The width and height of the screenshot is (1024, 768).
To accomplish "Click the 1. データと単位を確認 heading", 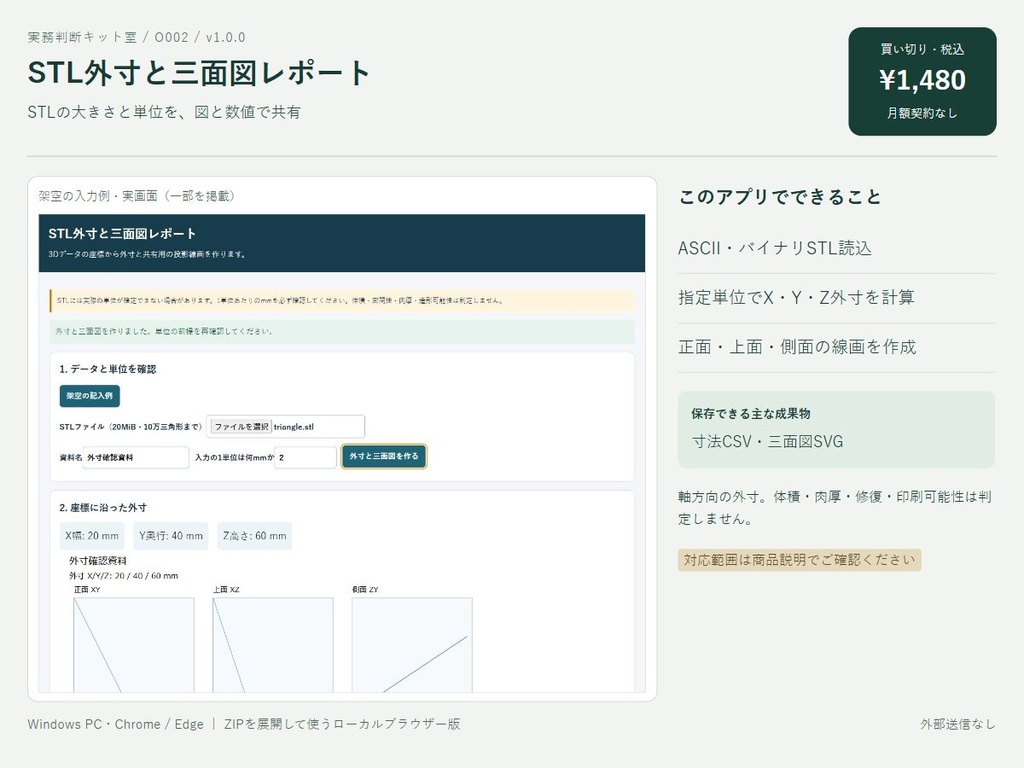I will tap(108, 369).
